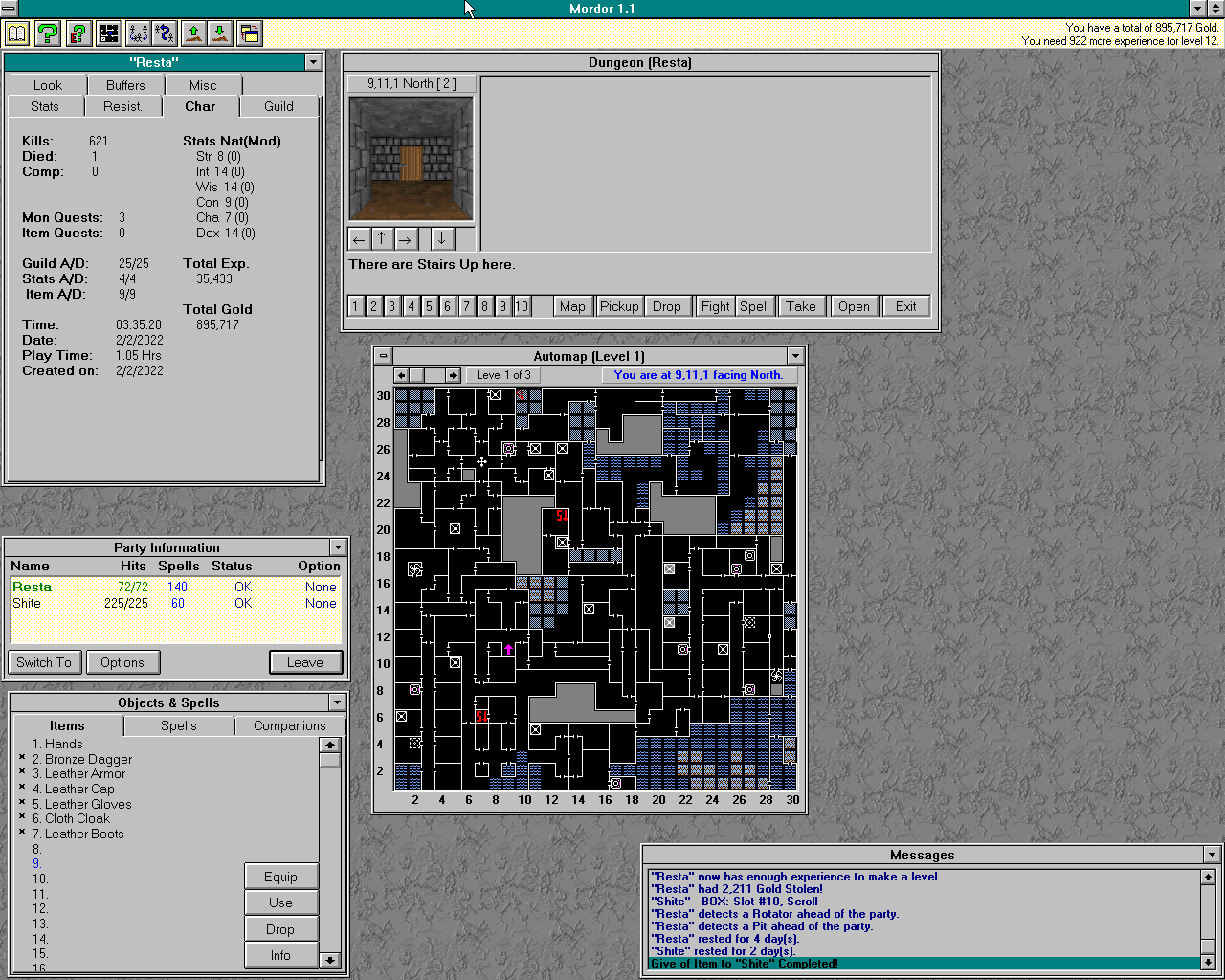Open the Automap title dropdown arrow
This screenshot has height=980, width=1225.
tap(794, 356)
